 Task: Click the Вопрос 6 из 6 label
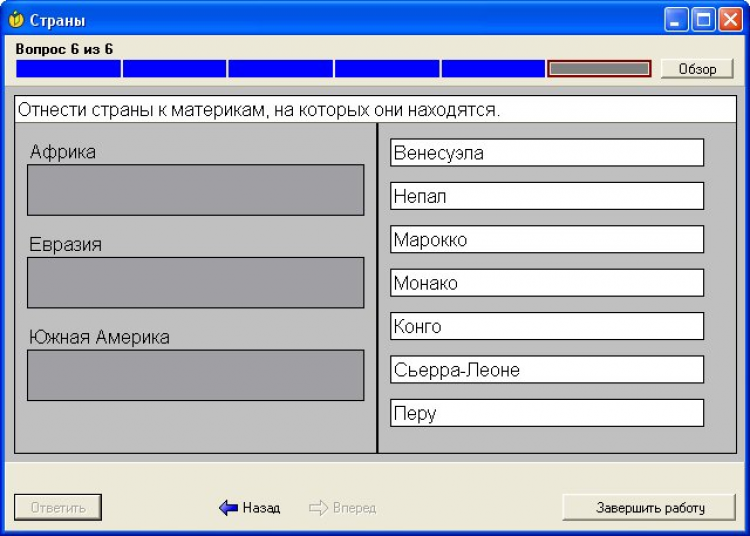pos(64,49)
